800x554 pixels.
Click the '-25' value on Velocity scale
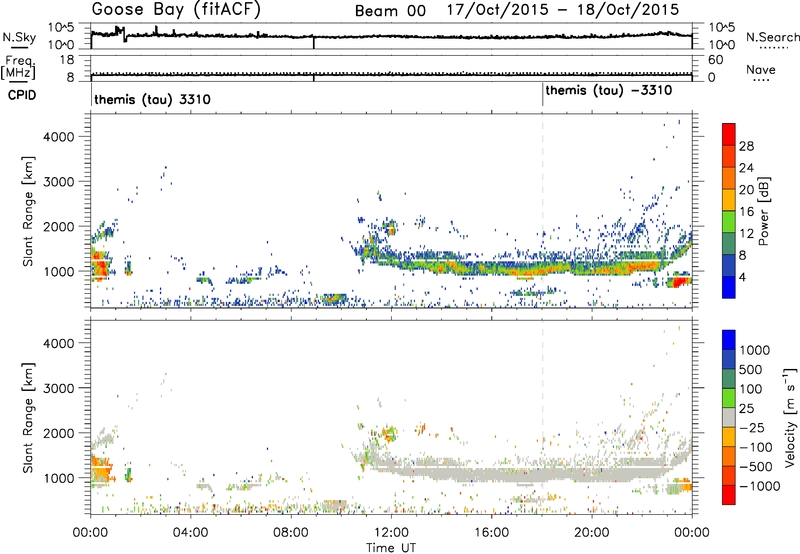tap(753, 427)
